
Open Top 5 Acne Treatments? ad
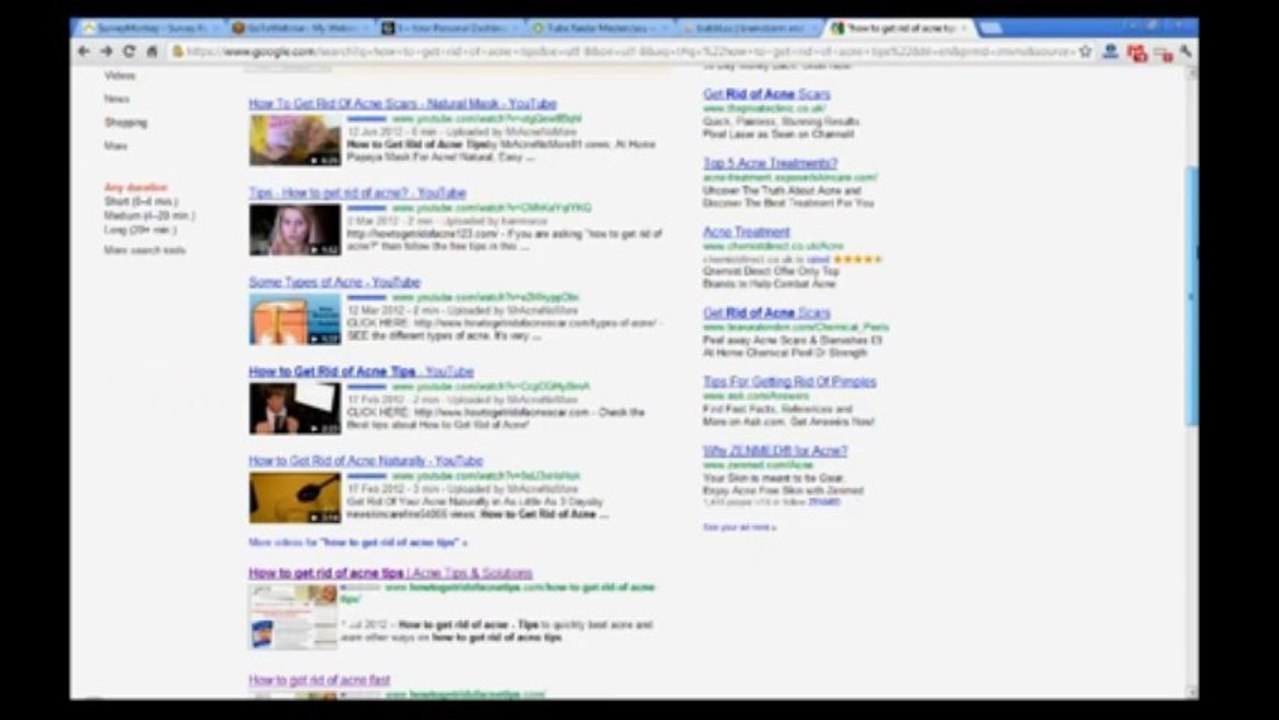770,164
